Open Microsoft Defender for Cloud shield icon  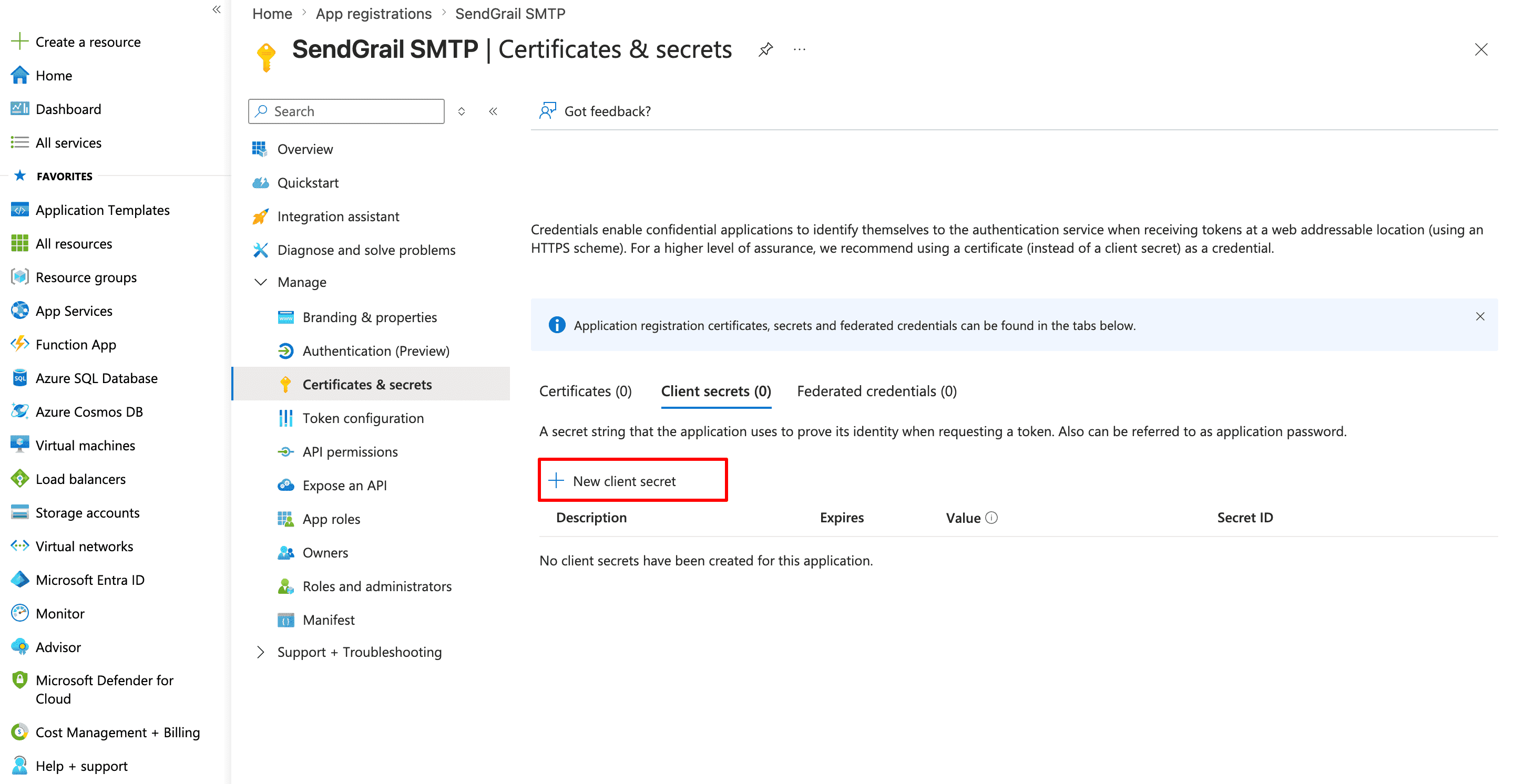19,680
